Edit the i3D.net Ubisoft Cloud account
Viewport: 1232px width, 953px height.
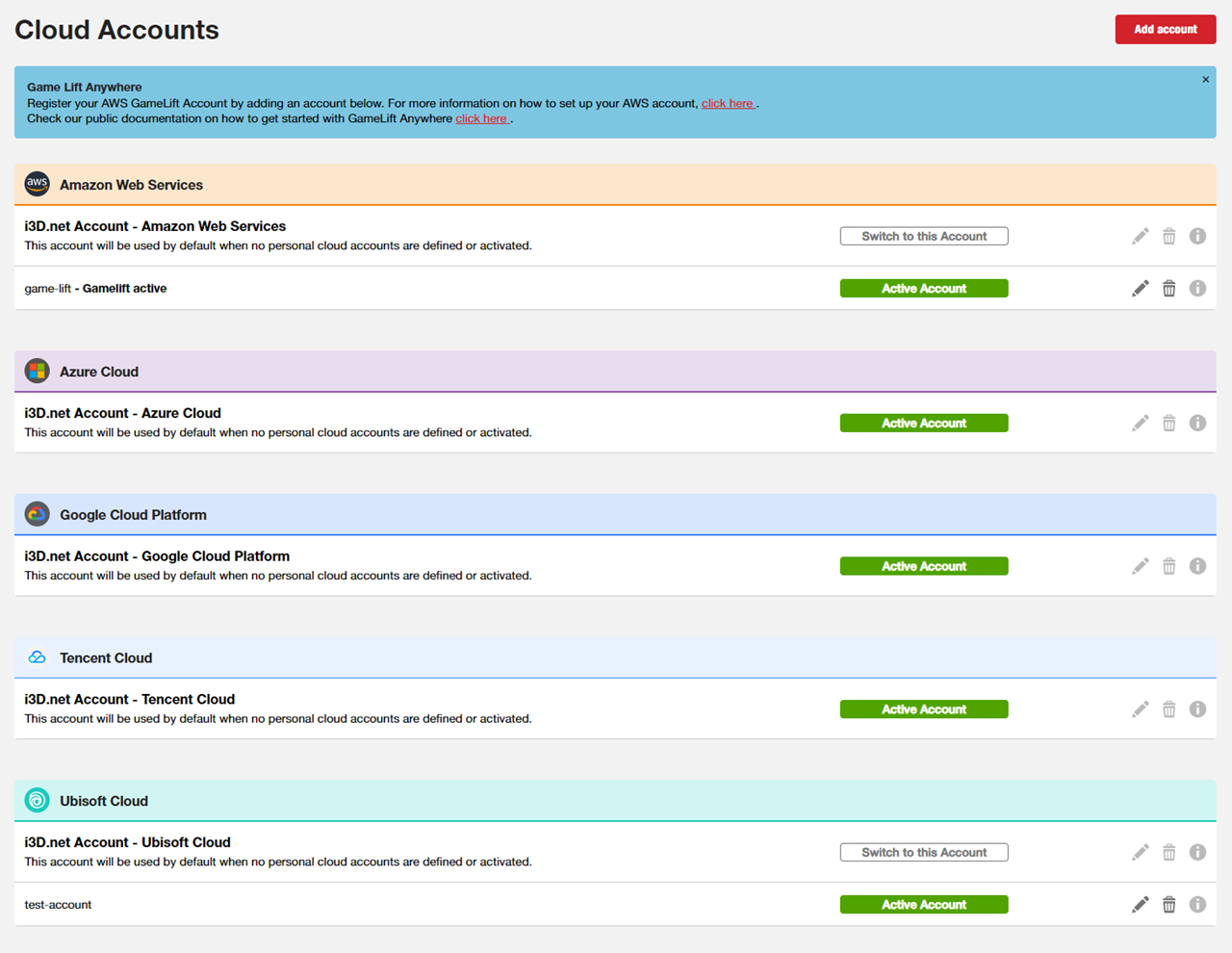(1140, 852)
